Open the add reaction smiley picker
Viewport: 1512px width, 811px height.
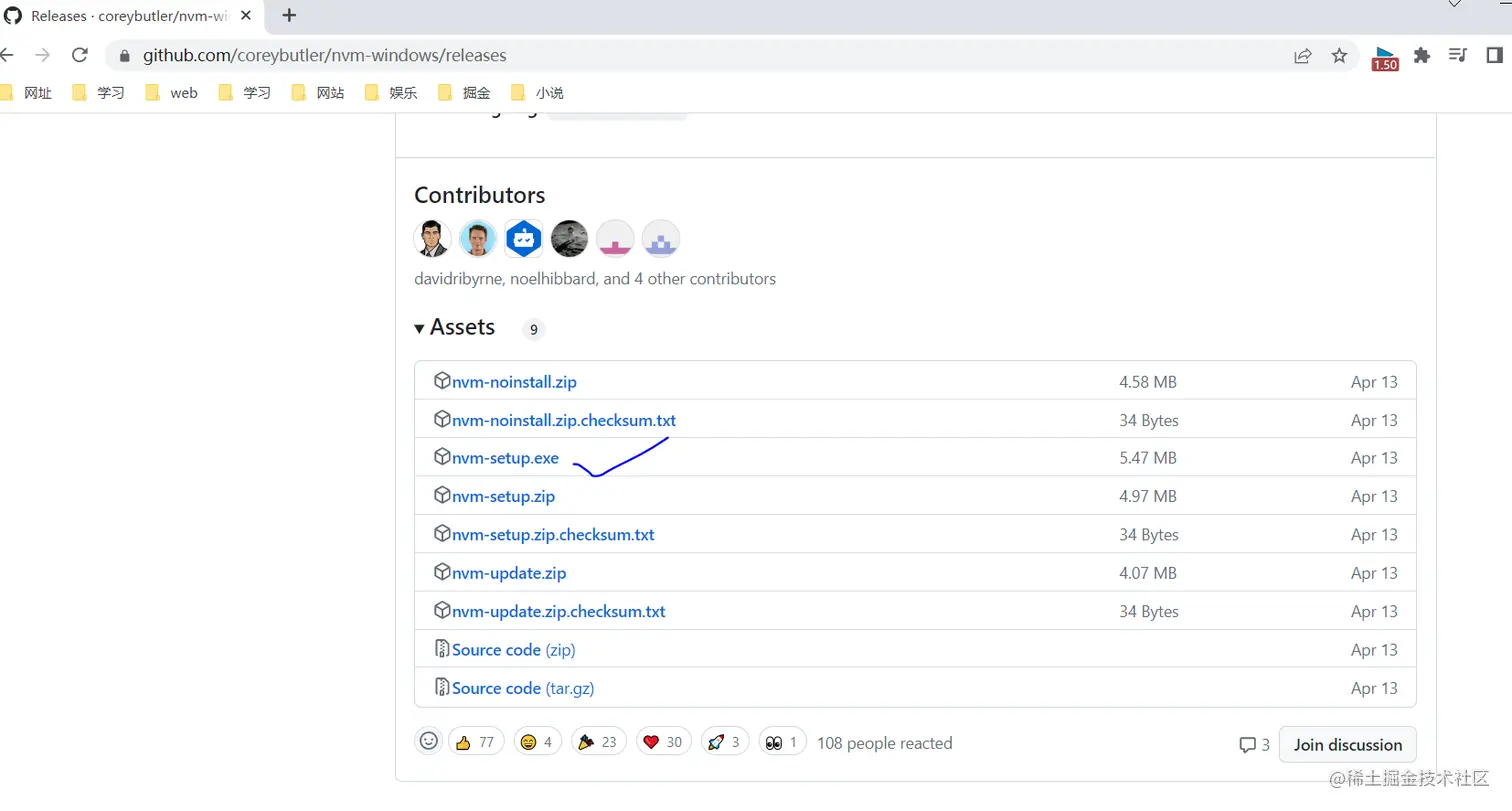point(429,741)
